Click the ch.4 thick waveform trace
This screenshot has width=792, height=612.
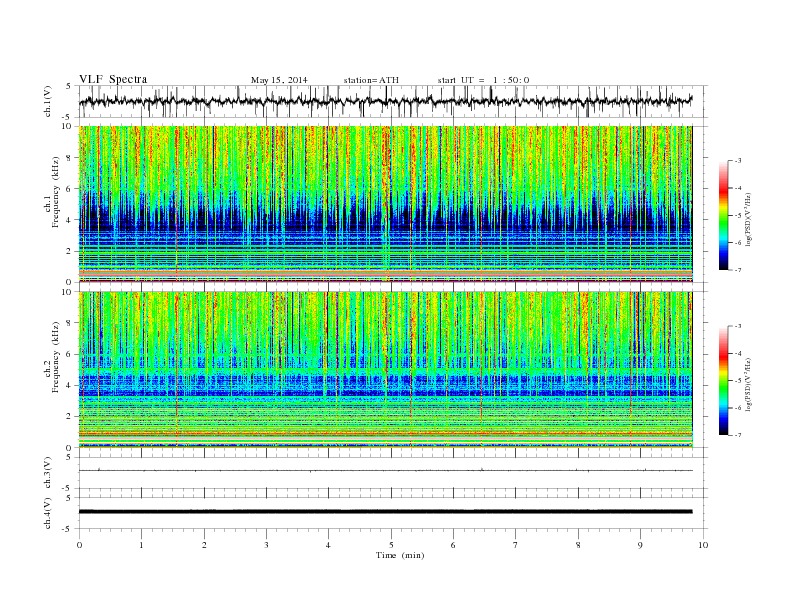tap(385, 512)
